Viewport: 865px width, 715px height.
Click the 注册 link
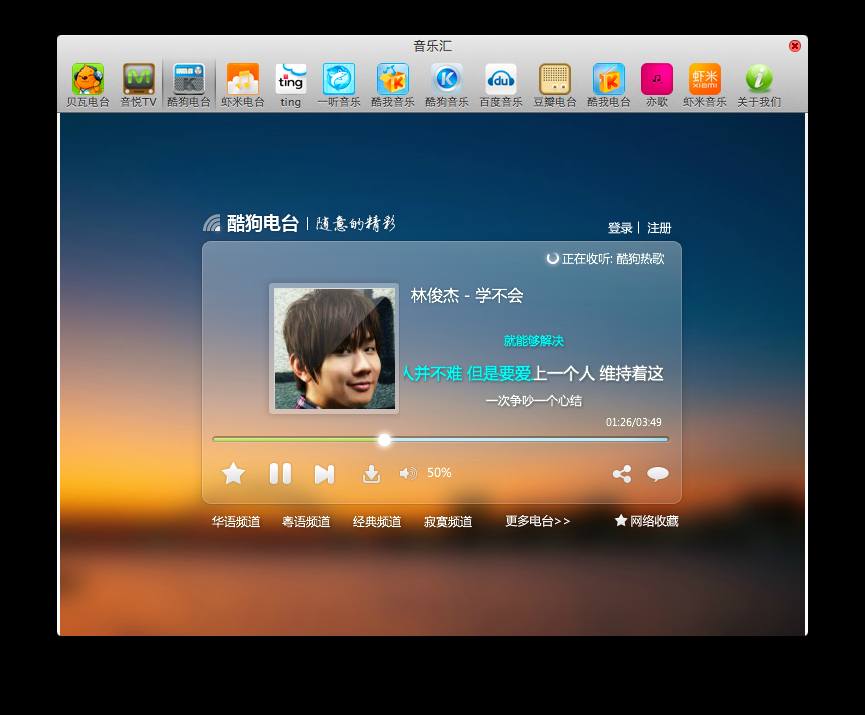click(x=659, y=228)
